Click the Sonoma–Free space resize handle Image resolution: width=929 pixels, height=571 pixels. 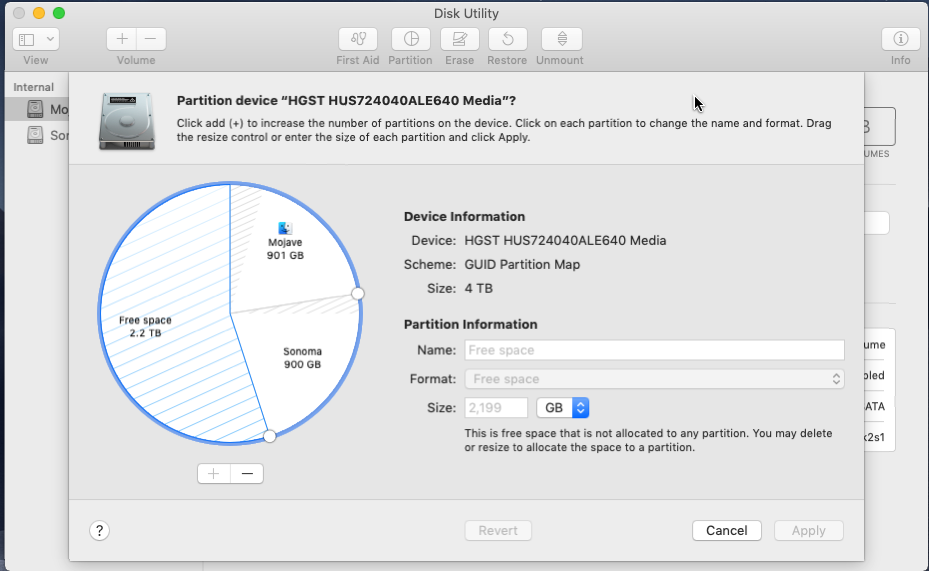[x=270, y=437]
